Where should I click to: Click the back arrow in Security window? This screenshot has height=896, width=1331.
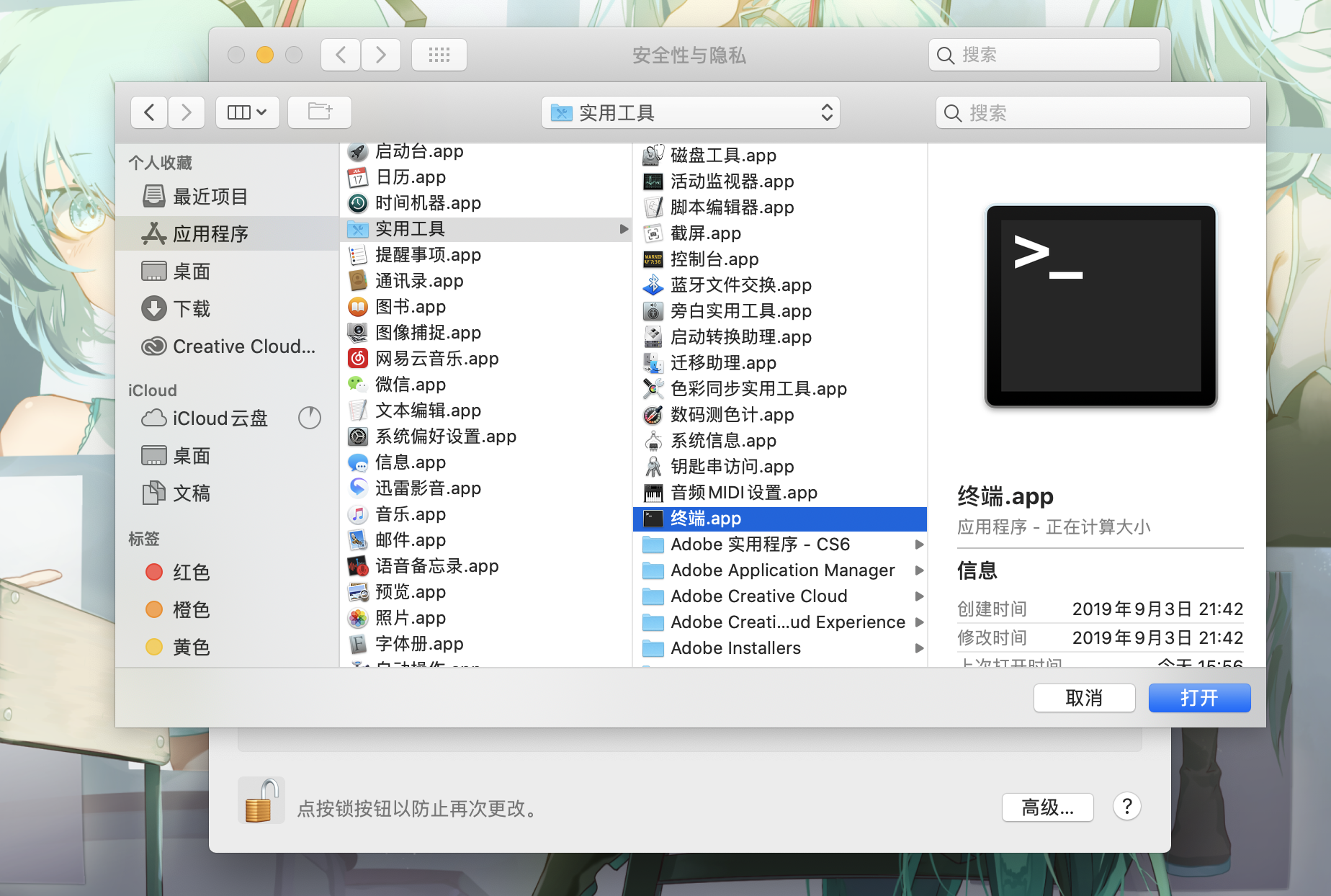(342, 55)
